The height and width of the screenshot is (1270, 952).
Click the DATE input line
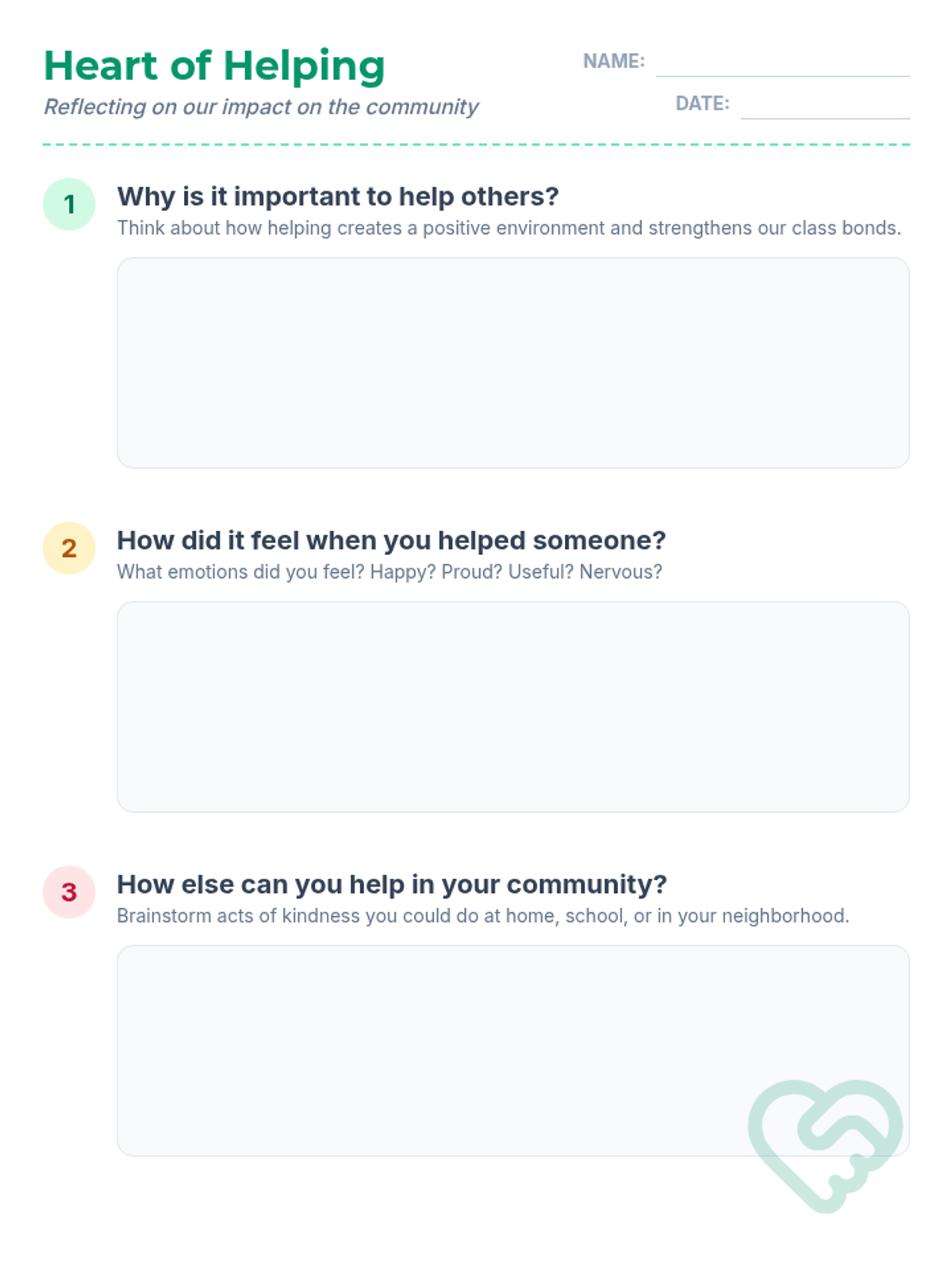pos(825,106)
